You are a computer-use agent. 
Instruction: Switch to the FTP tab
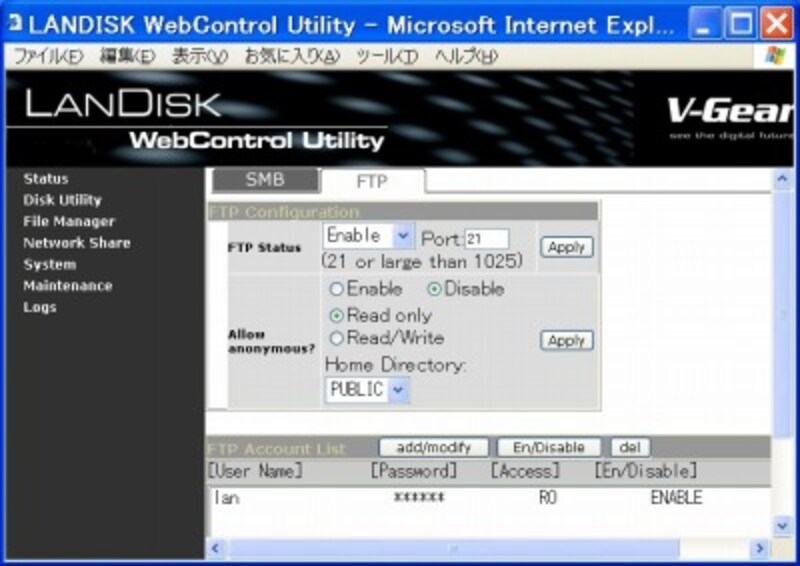point(372,181)
